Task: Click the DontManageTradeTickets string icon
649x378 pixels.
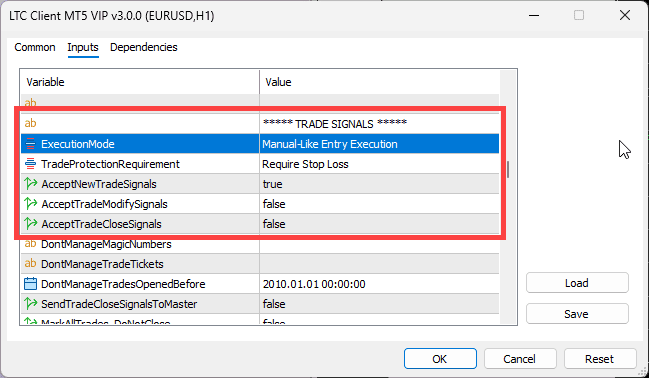Action: point(30,264)
